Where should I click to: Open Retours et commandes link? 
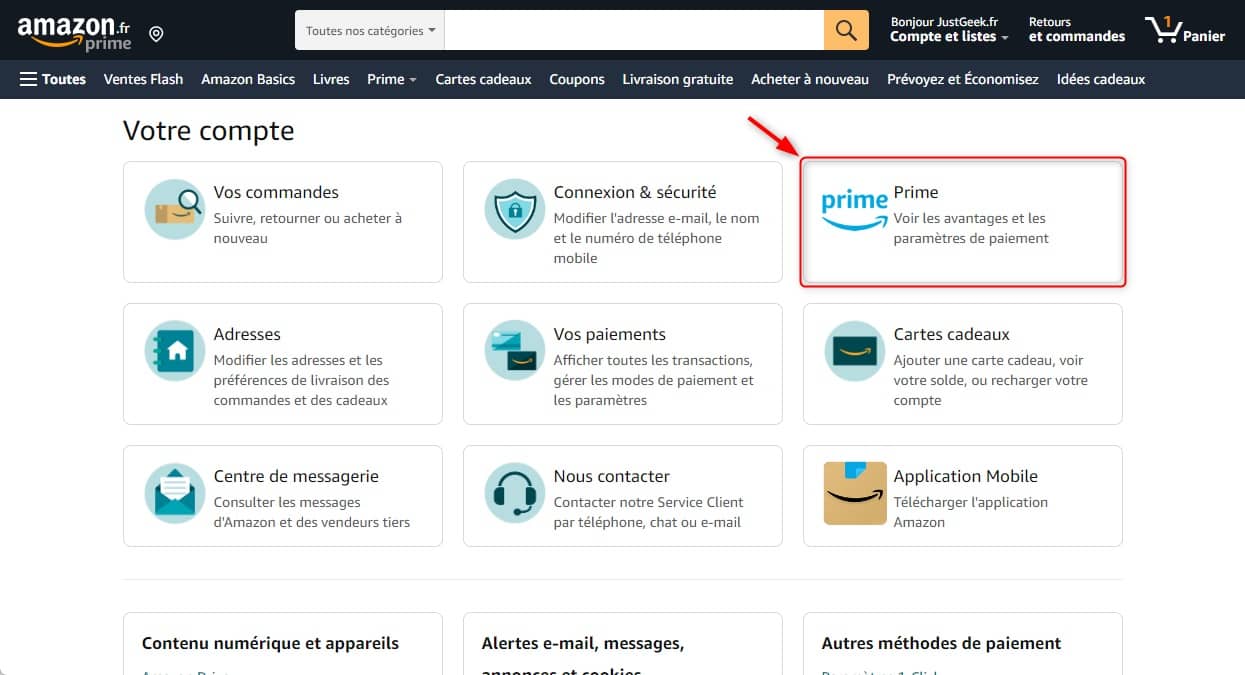point(1077,30)
